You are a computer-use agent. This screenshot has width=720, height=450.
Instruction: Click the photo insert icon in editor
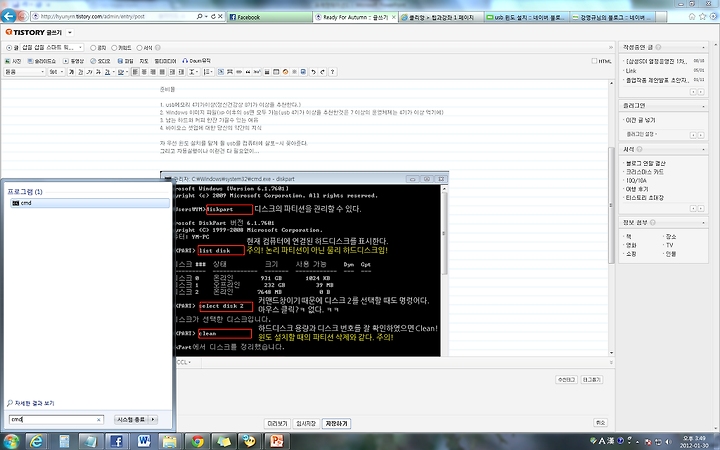tap(7, 61)
